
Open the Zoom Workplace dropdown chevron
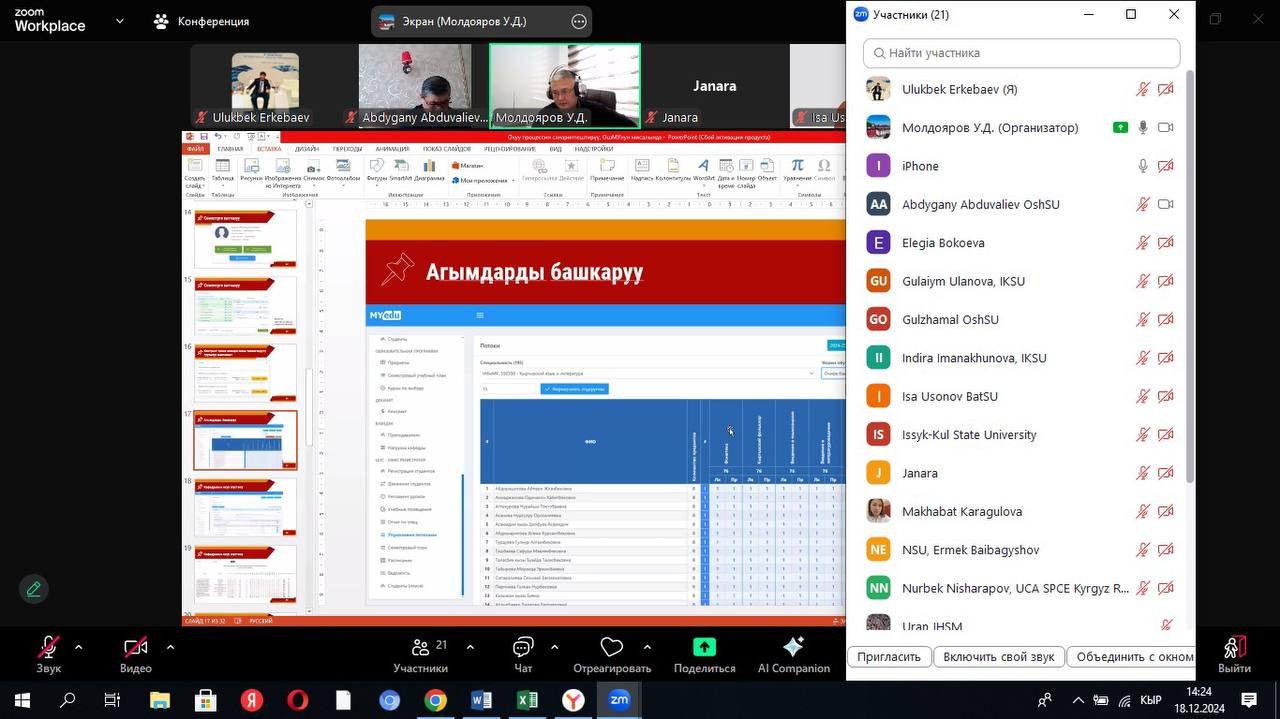click(x=120, y=20)
